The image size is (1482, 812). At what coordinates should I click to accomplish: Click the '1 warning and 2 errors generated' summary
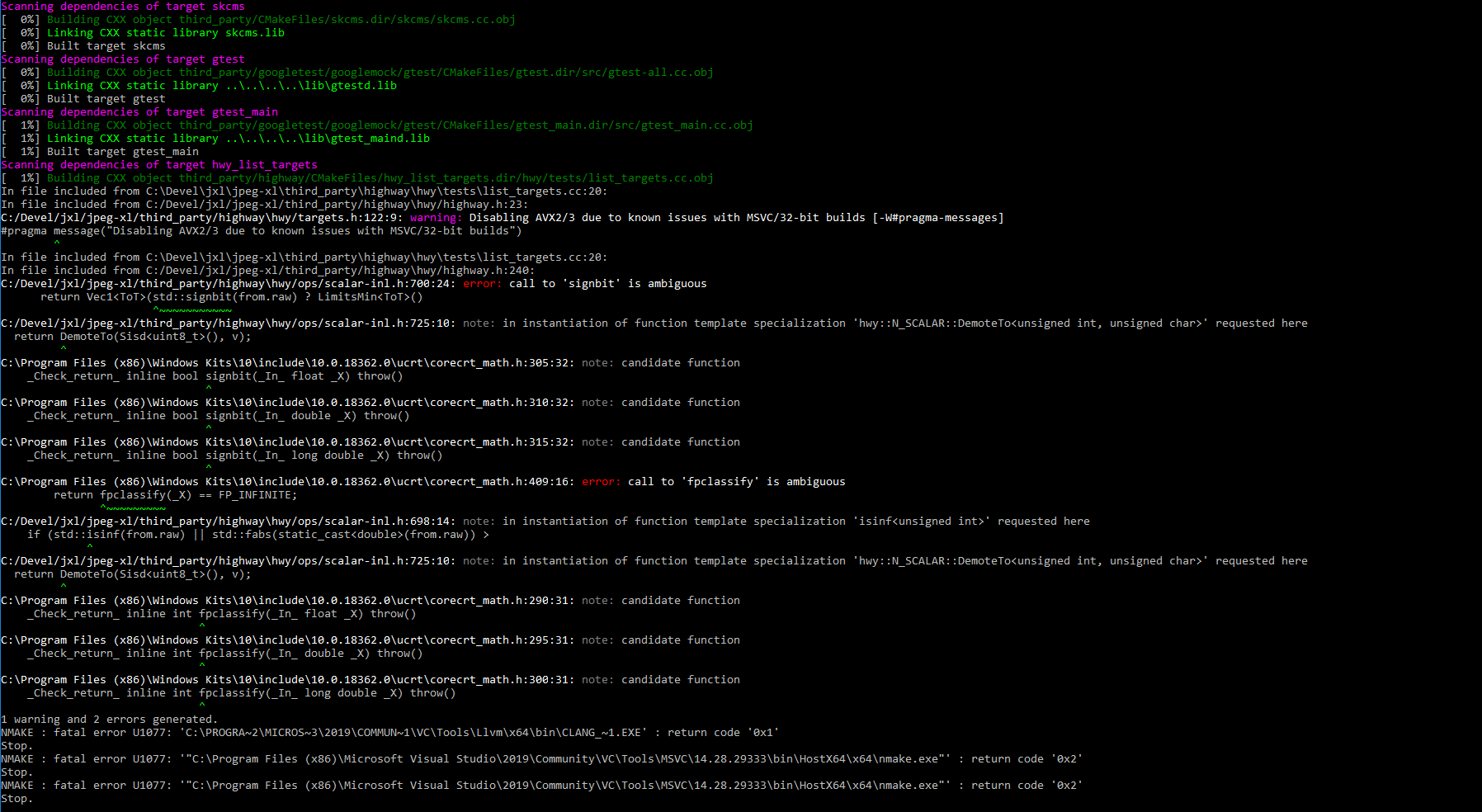coord(107,719)
